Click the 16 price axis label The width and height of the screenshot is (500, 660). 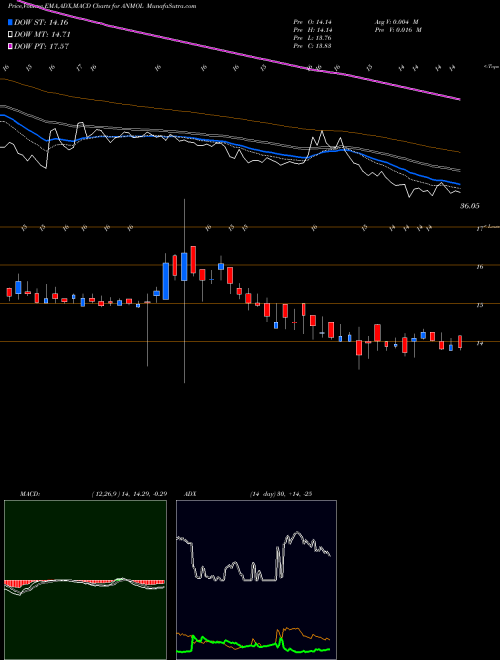pos(479,267)
